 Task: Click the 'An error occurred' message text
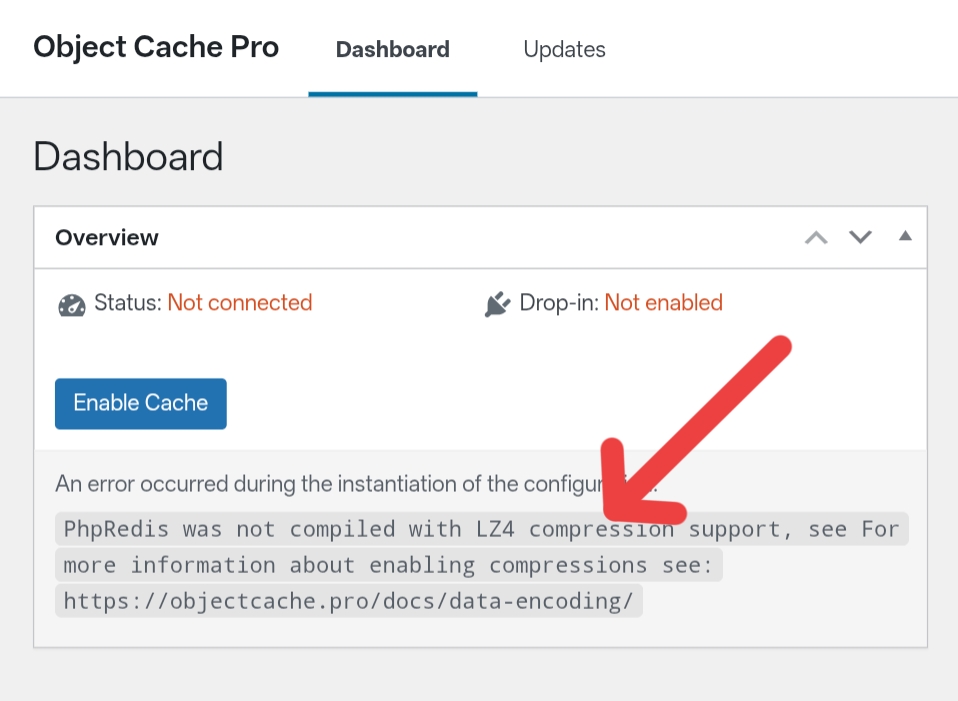click(x=320, y=484)
